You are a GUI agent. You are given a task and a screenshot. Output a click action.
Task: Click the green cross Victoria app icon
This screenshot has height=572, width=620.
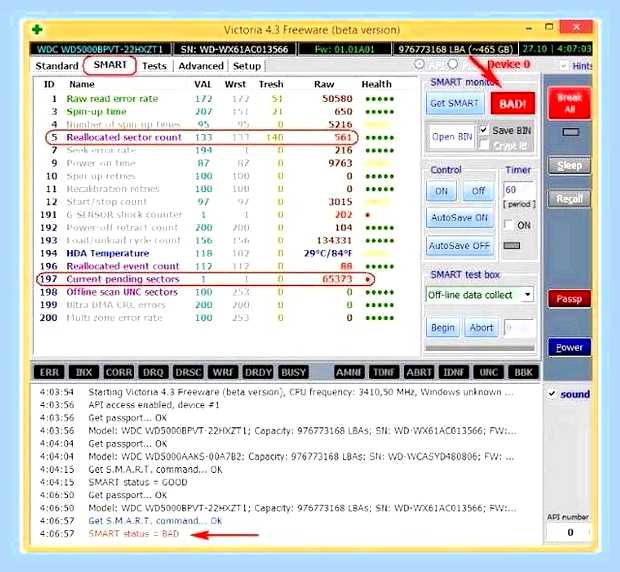pyautogui.click(x=37, y=29)
